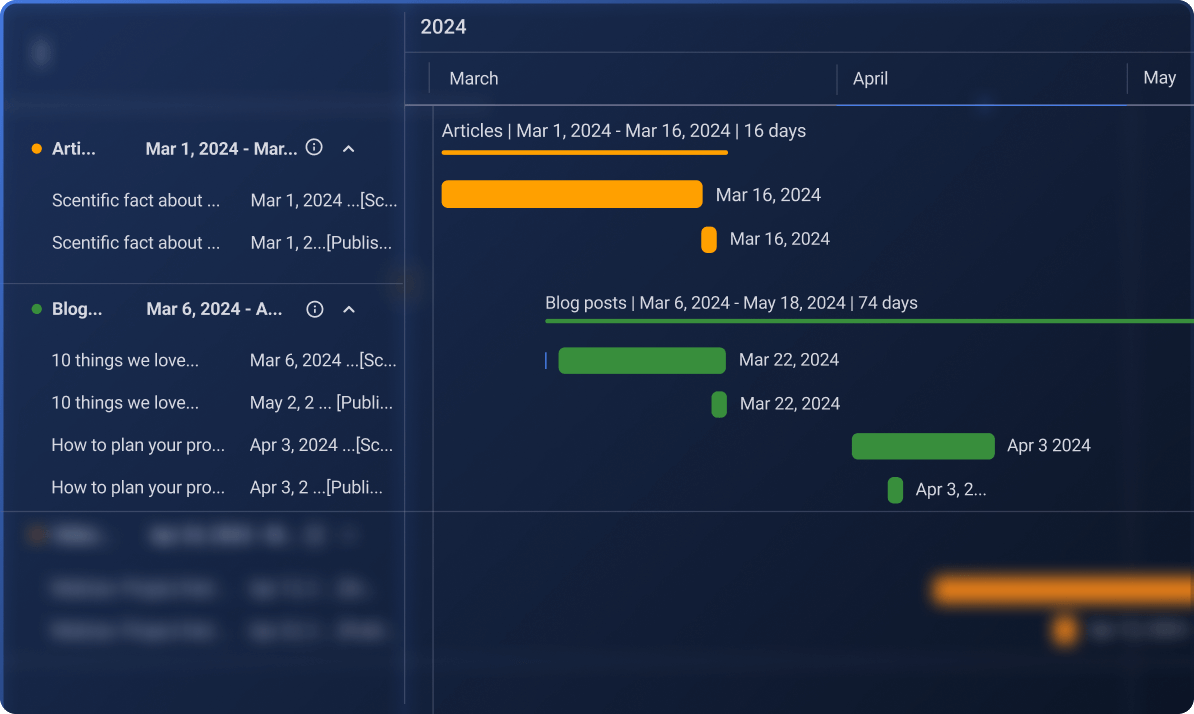This screenshot has width=1194, height=714.
Task: Click the 2024 year header
Action: pyautogui.click(x=443, y=27)
